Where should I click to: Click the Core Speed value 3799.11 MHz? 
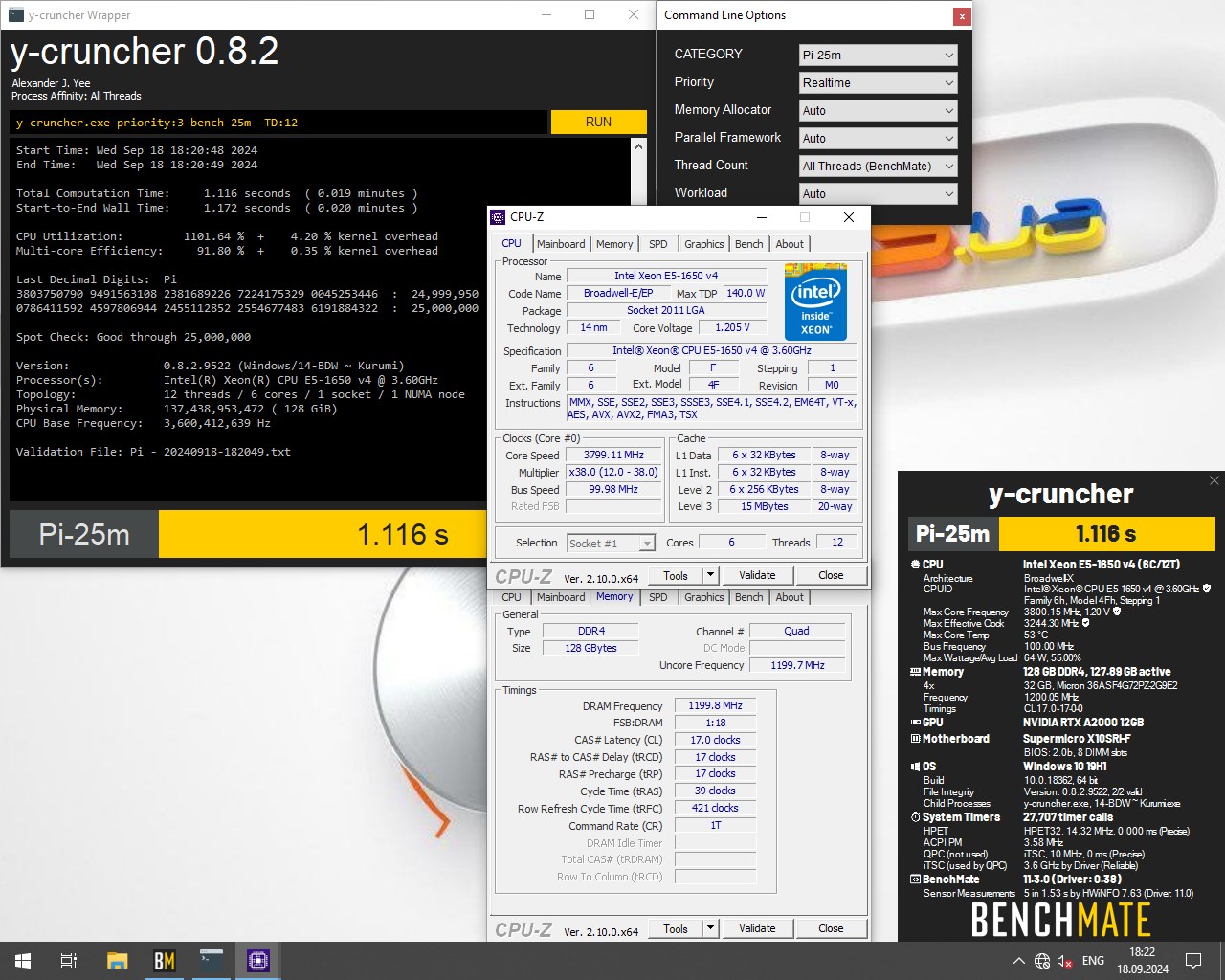[x=613, y=456]
